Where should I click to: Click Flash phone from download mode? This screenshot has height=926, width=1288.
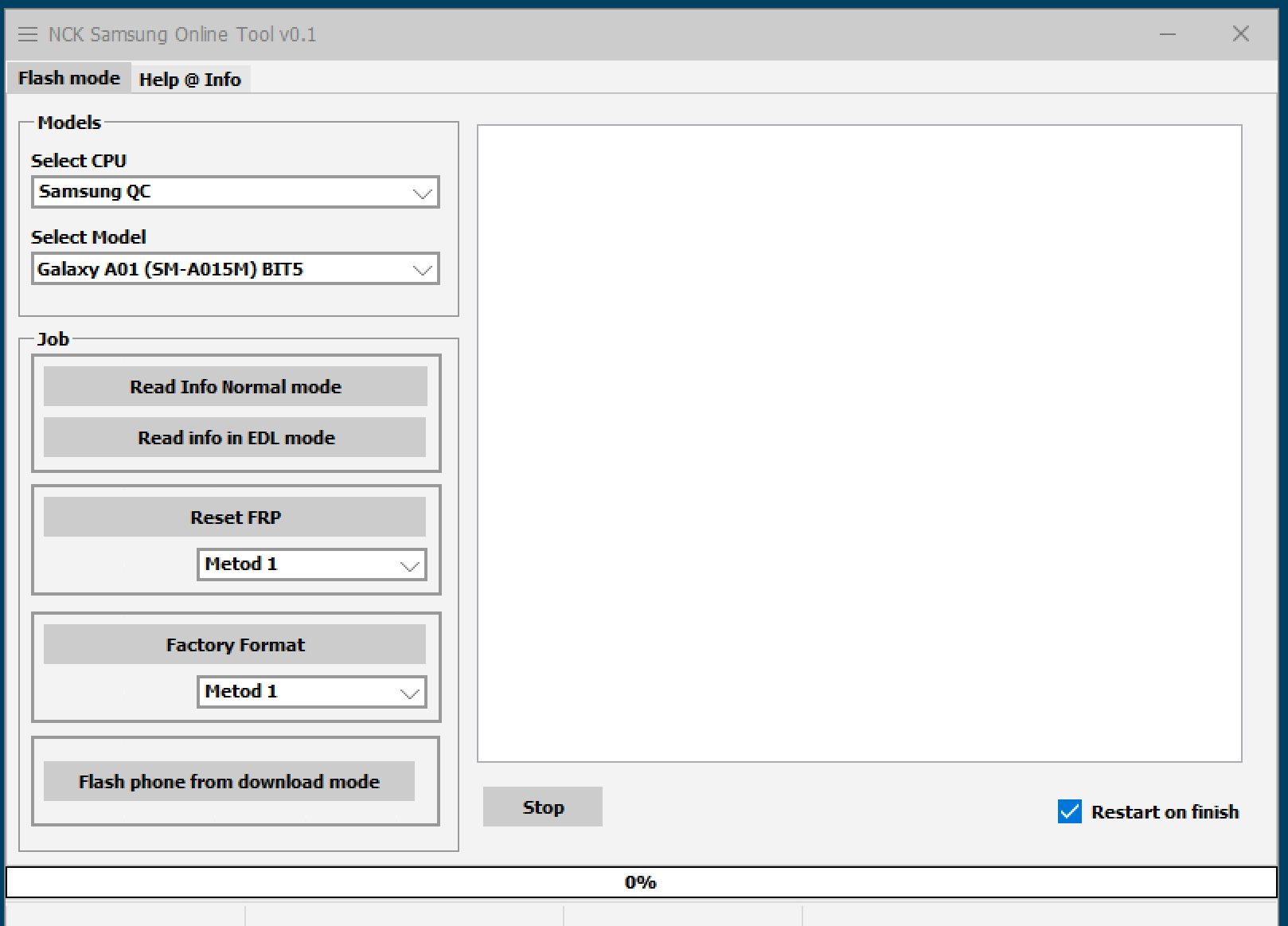point(229,782)
